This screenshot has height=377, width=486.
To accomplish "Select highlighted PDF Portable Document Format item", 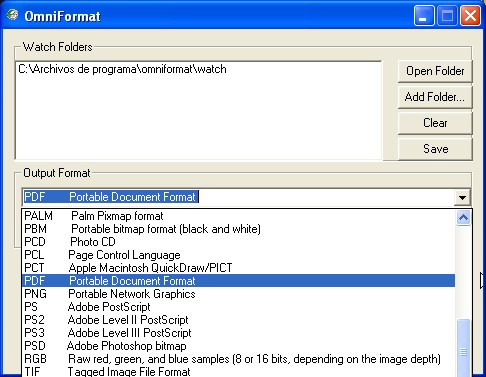I will (x=238, y=281).
